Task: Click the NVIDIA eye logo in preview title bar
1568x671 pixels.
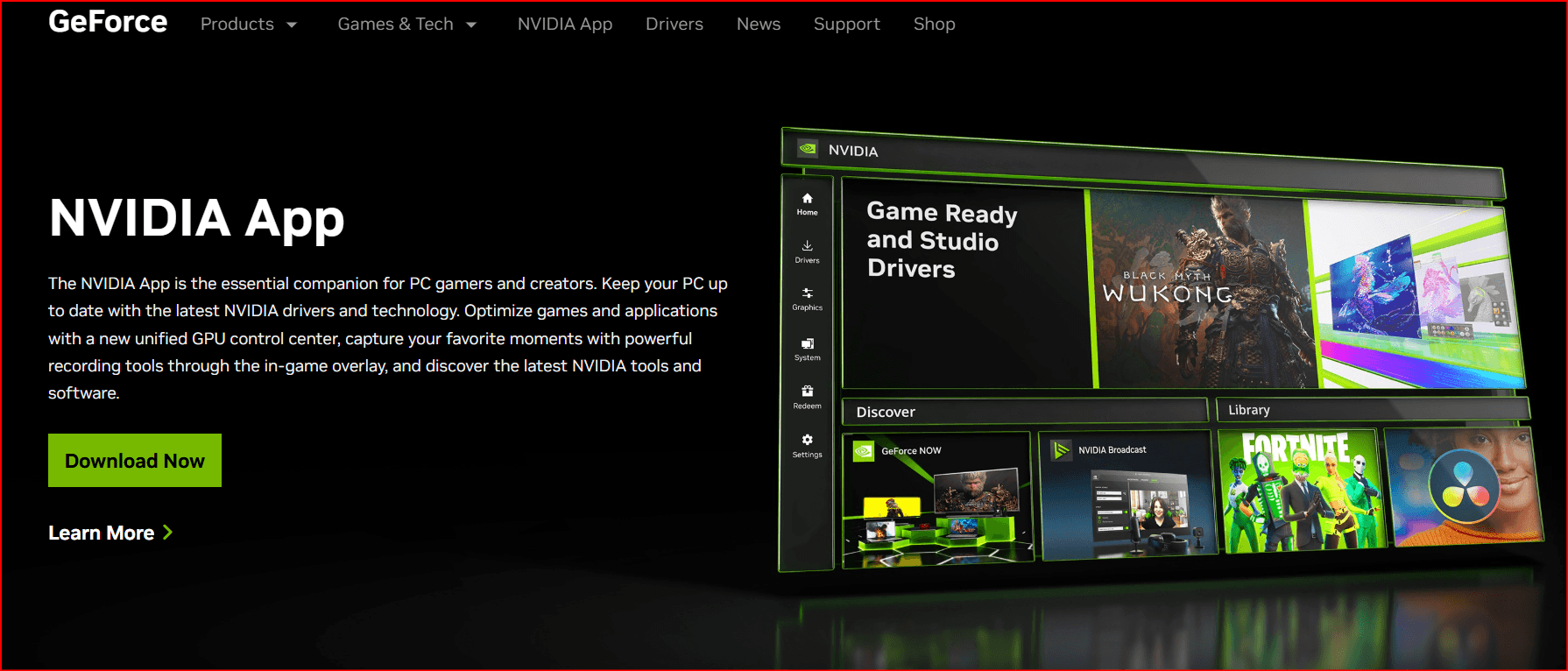Action: click(x=808, y=149)
